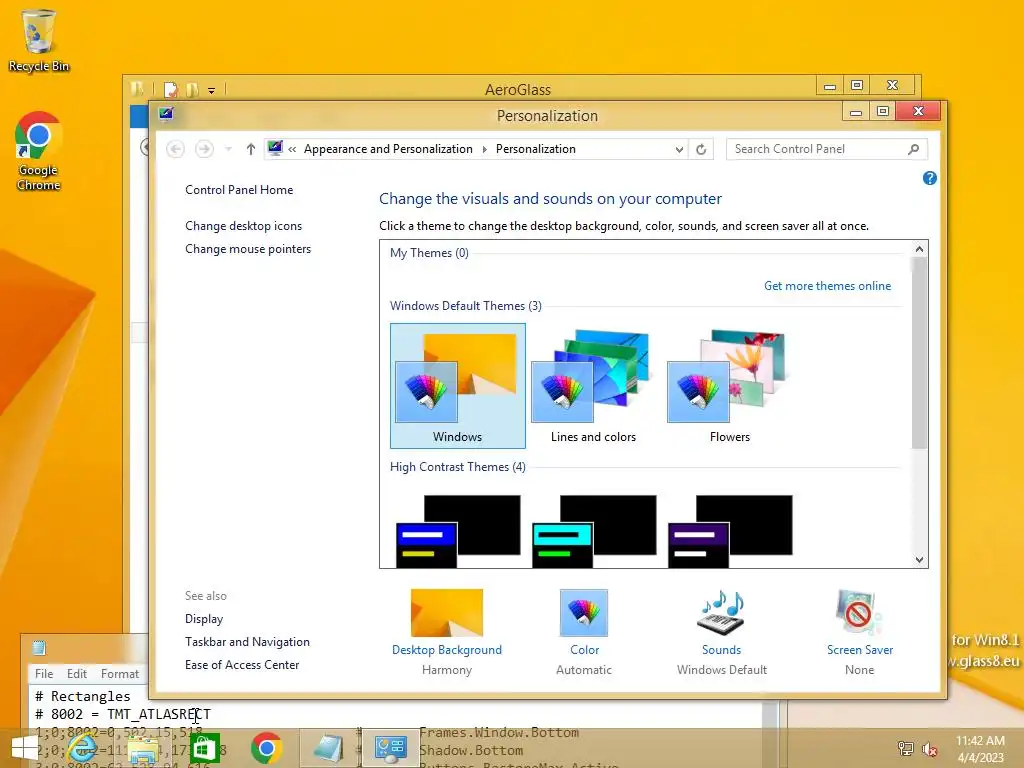This screenshot has height=768, width=1024.
Task: Open Change desktop icons link
Action: pyautogui.click(x=244, y=226)
